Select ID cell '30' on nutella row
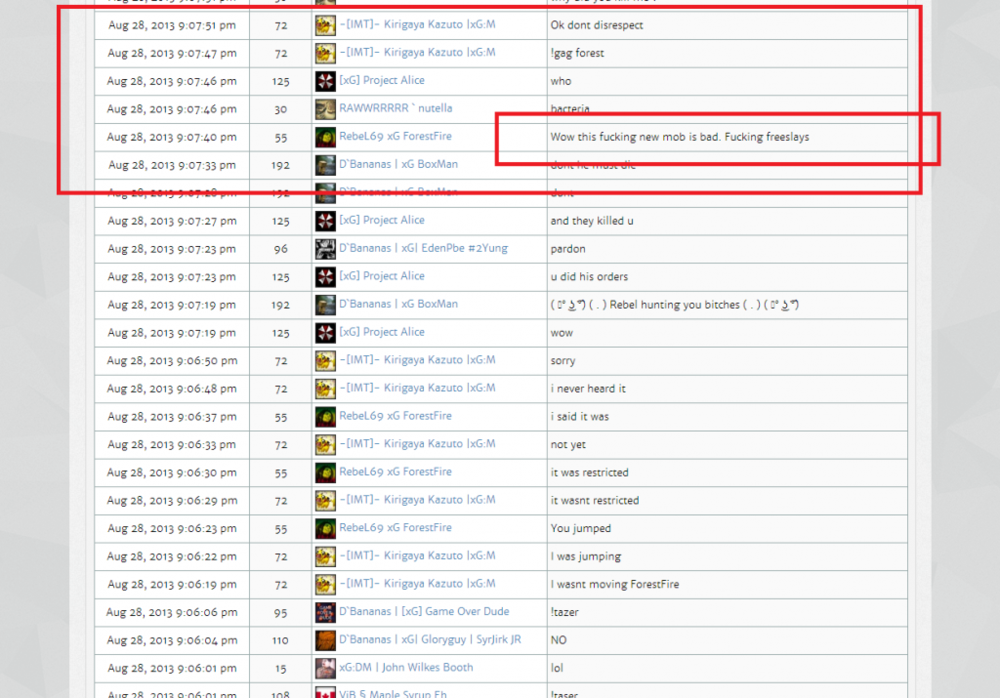 pyautogui.click(x=281, y=110)
